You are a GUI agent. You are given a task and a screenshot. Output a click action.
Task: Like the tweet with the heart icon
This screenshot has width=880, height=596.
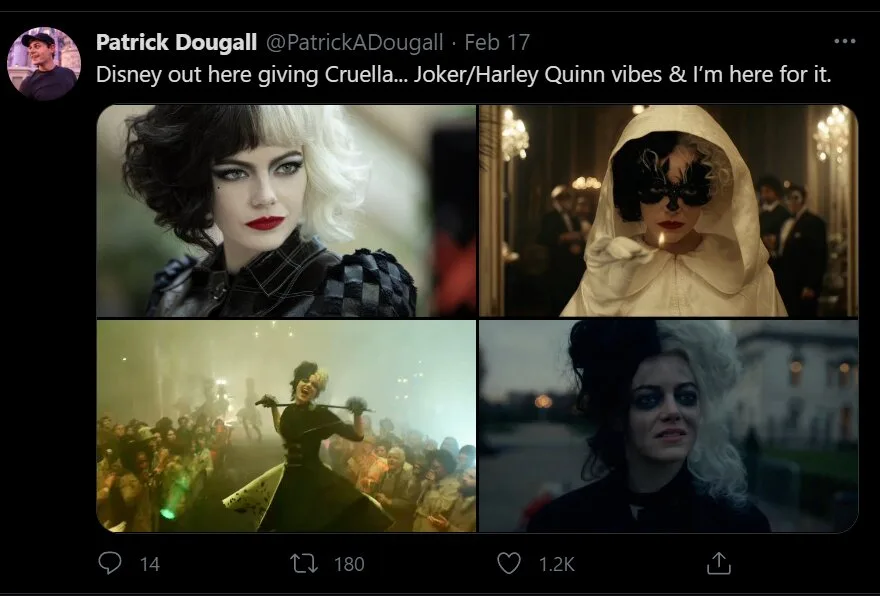[x=509, y=563]
